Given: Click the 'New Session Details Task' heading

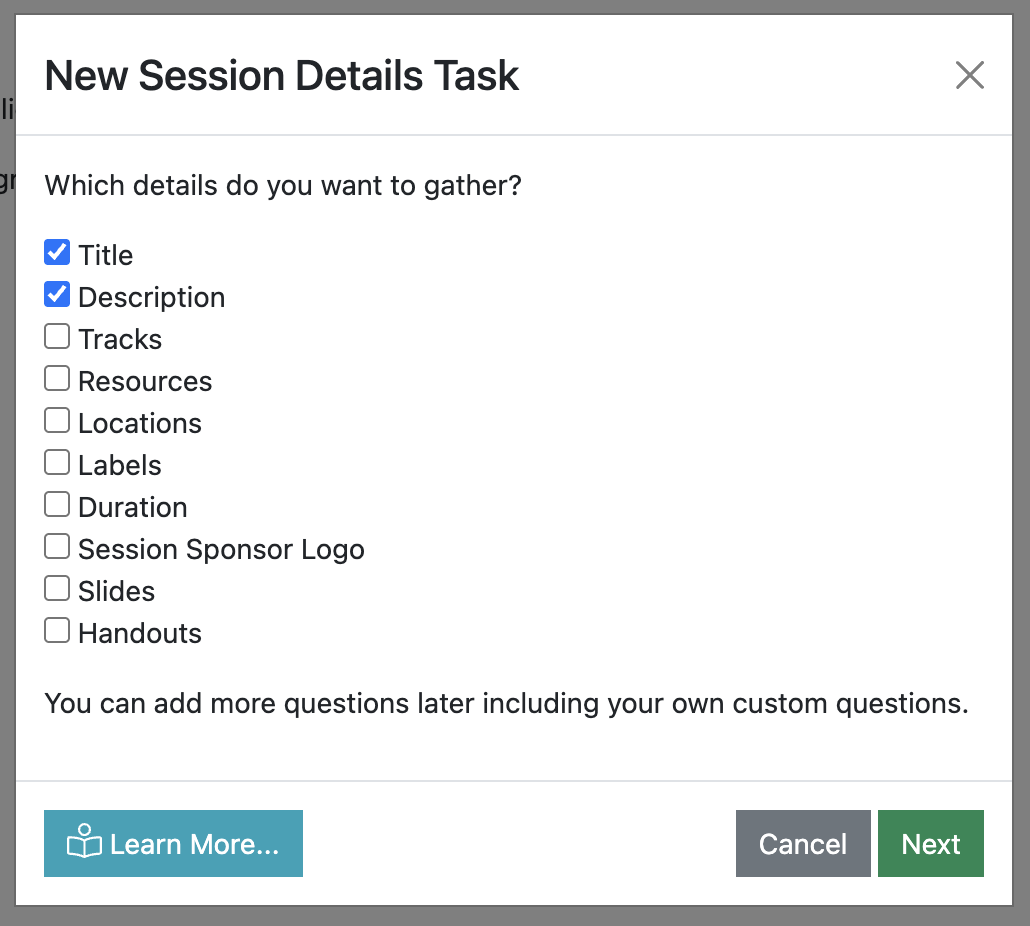Looking at the screenshot, I should [282, 76].
